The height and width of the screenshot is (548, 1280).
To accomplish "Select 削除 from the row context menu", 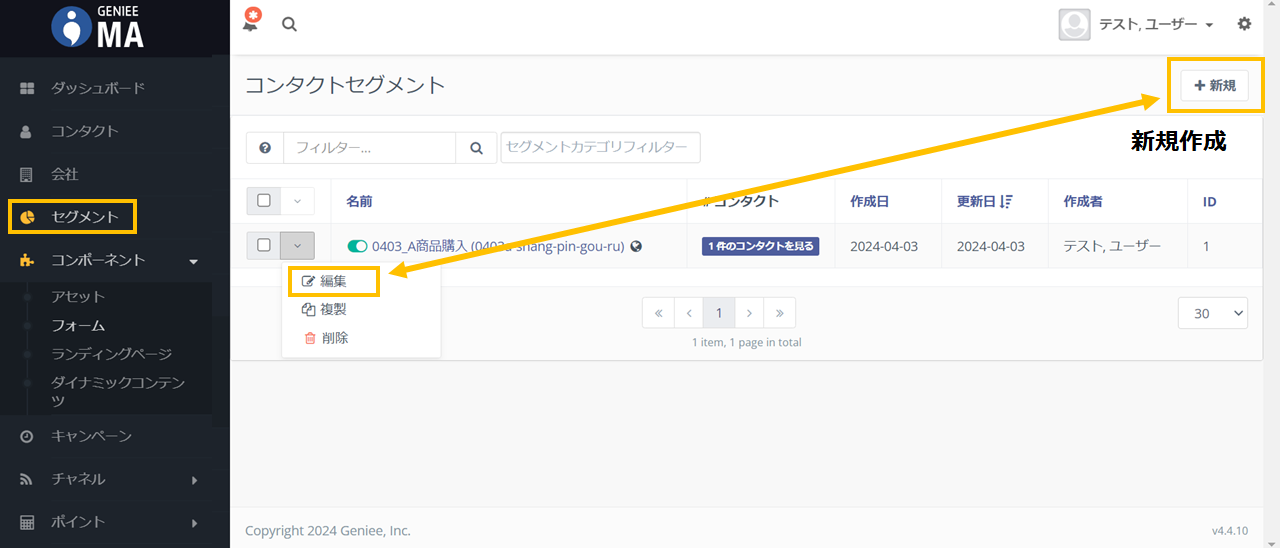I will pos(334,338).
